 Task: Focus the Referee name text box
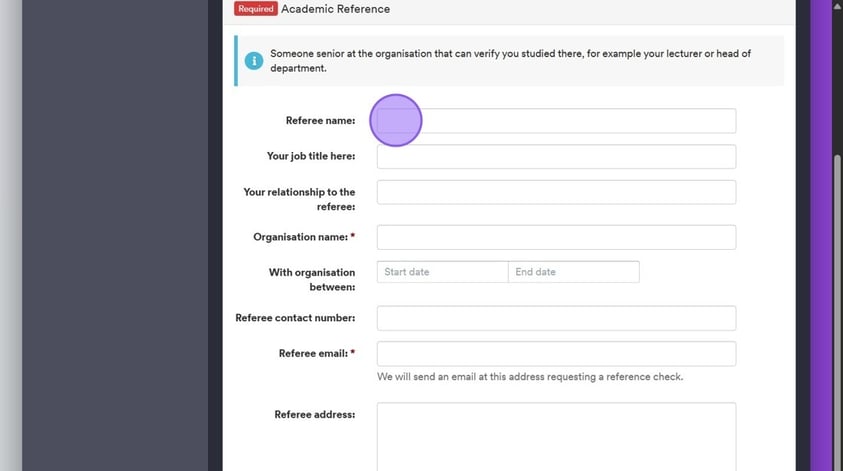tap(556, 121)
